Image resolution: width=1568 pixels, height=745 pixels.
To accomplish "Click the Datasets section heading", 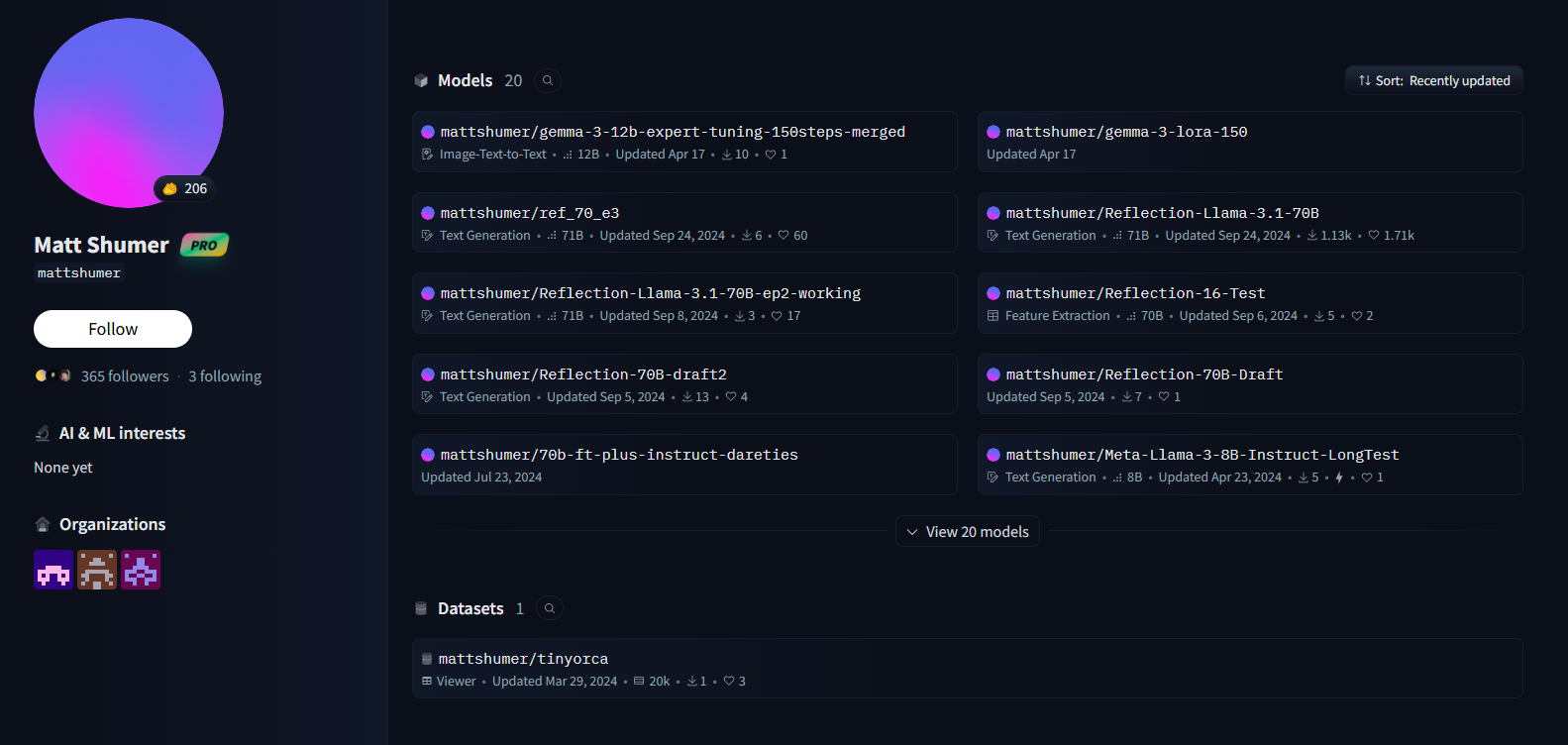I will (x=470, y=608).
